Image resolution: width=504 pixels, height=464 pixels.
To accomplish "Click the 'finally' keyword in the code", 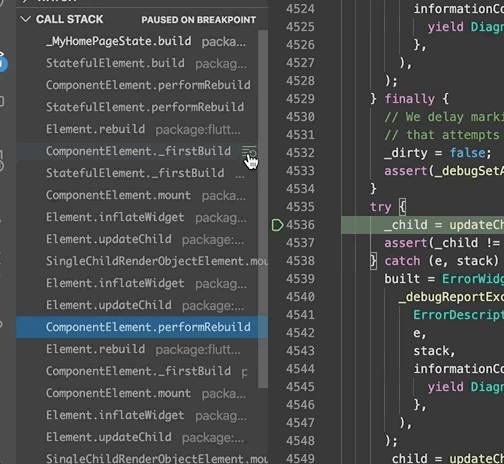I will (x=410, y=99).
